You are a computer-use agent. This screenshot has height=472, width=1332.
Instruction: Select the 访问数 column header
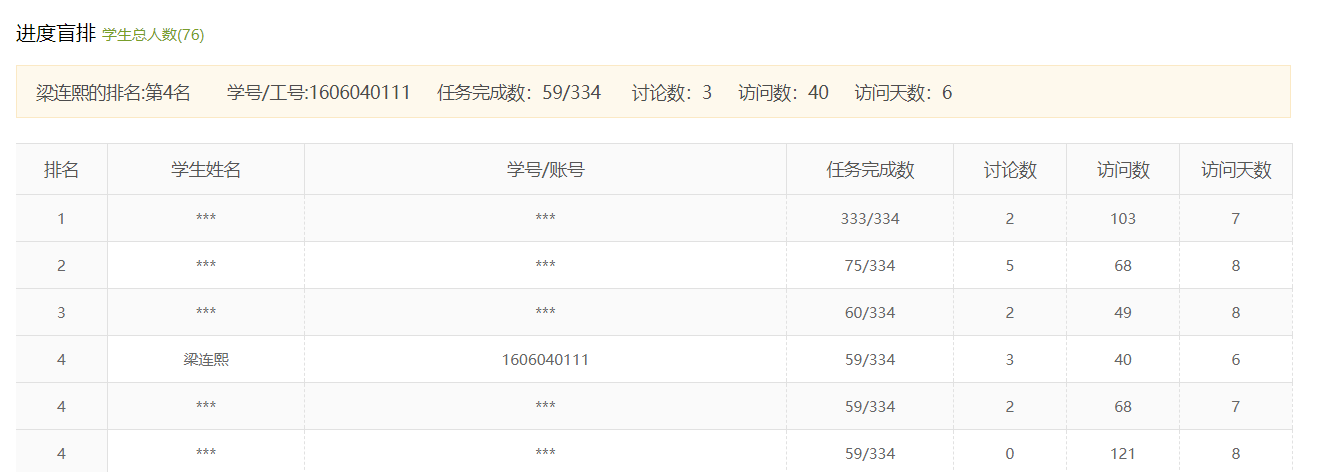click(x=1123, y=170)
